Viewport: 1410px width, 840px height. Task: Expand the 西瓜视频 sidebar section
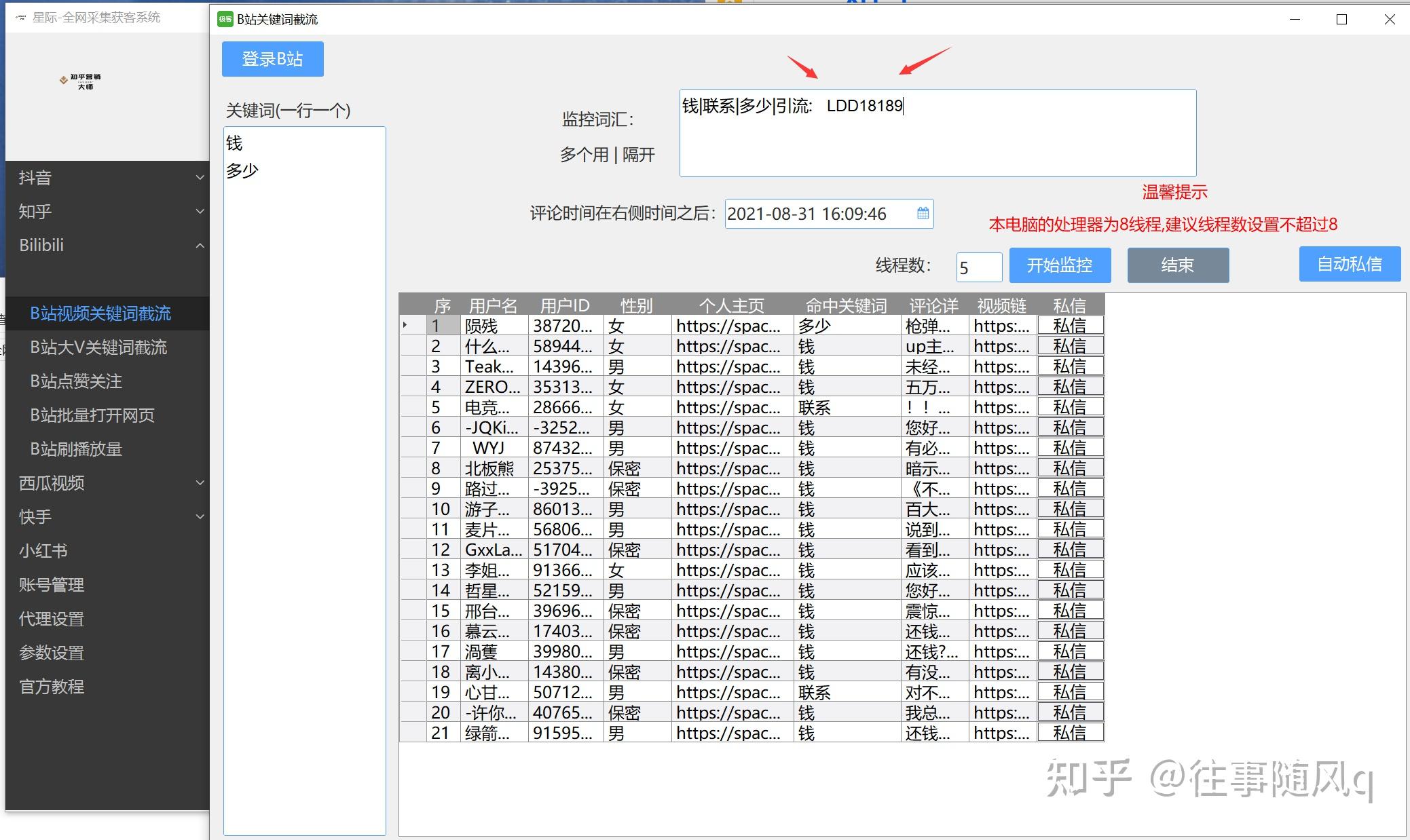click(x=200, y=483)
